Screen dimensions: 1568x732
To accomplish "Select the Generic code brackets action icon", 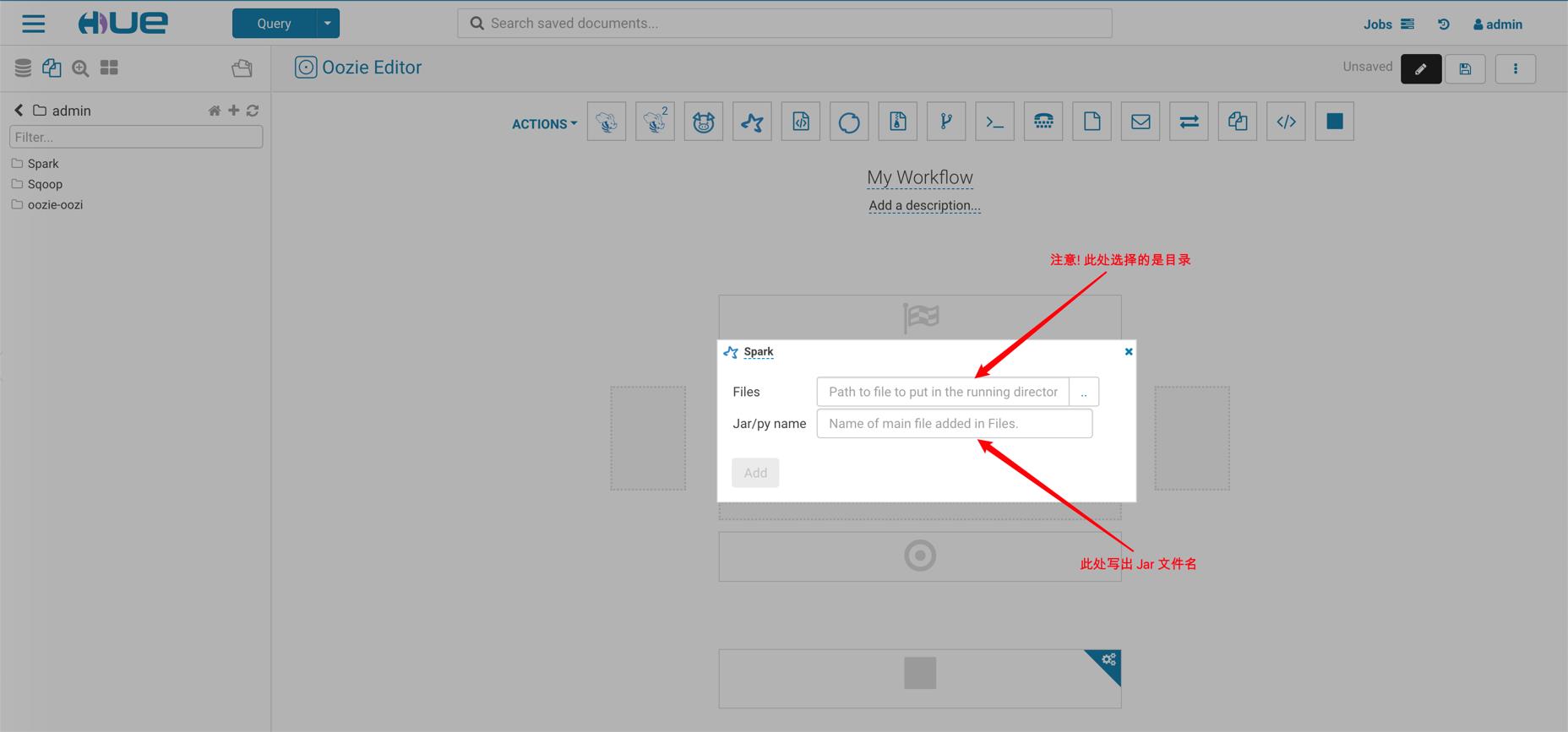I will [x=1287, y=122].
